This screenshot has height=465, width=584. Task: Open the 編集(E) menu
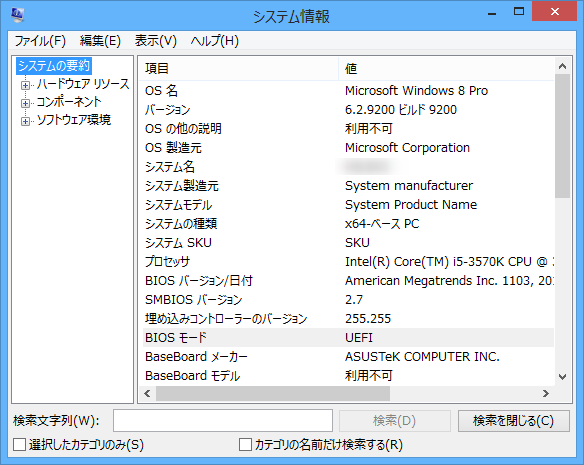click(100, 41)
